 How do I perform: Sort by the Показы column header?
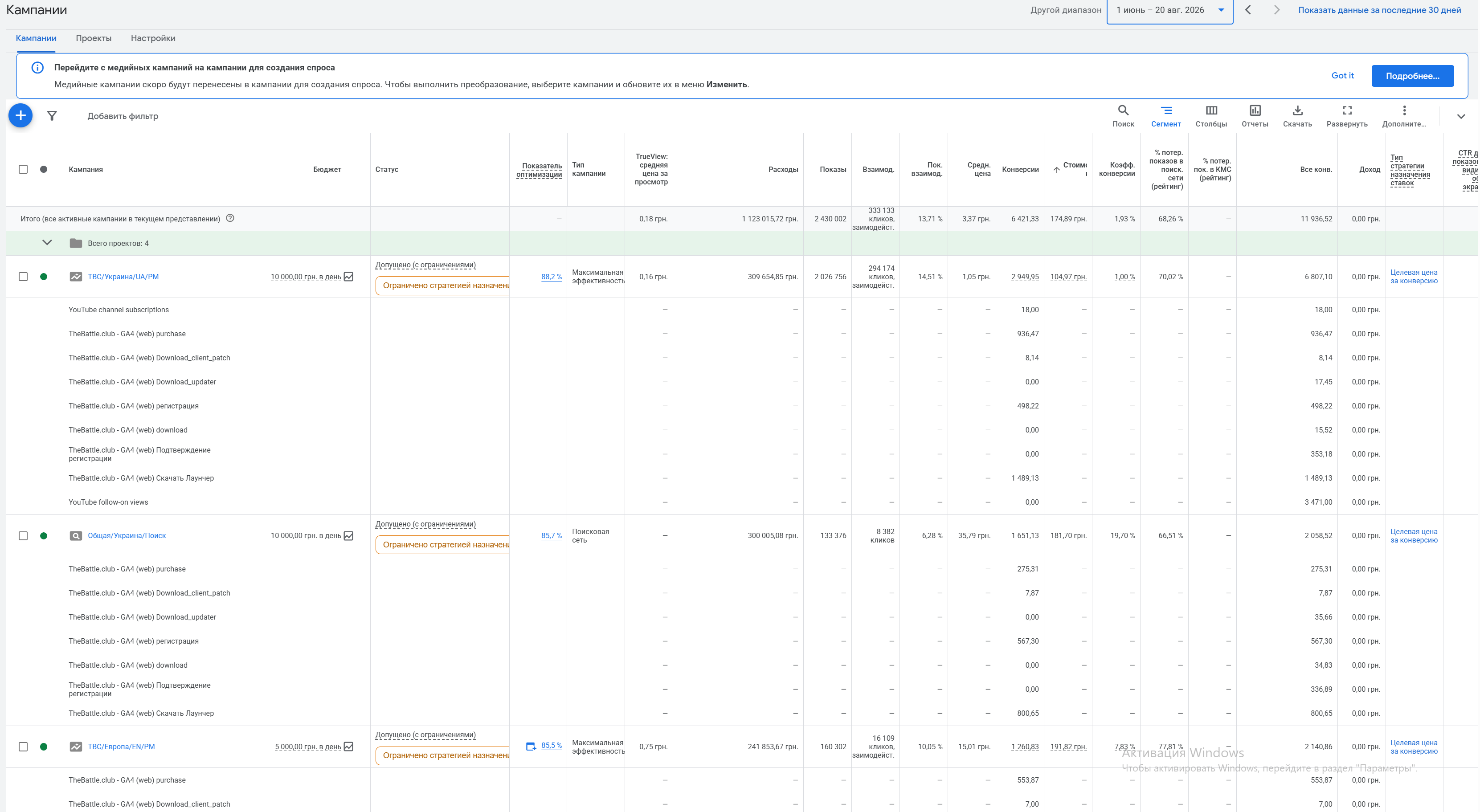pyautogui.click(x=833, y=169)
